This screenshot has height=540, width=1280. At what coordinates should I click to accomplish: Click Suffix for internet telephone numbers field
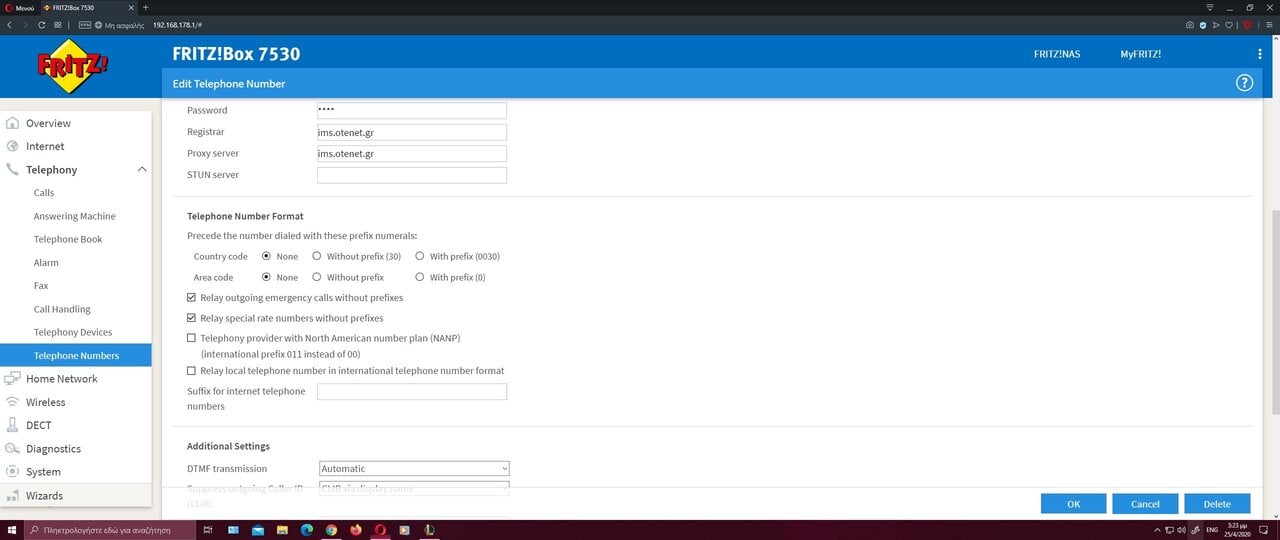click(x=412, y=392)
